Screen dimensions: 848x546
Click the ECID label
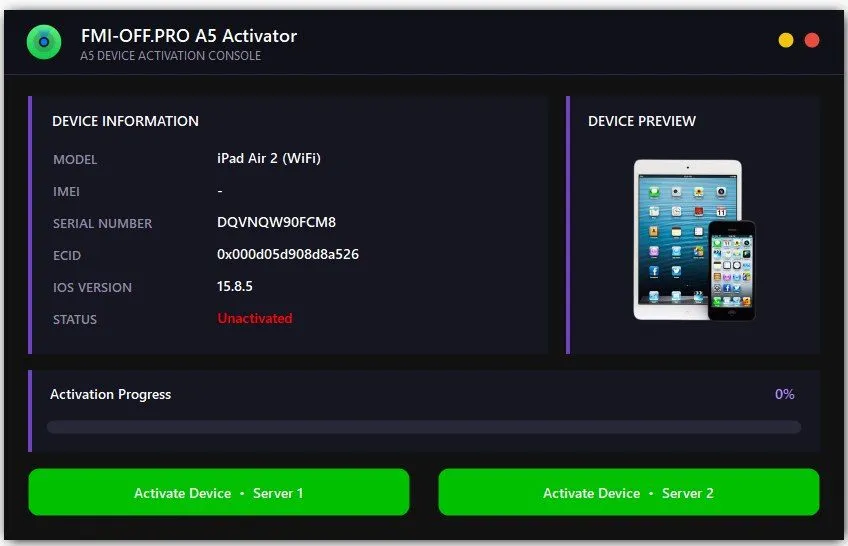67,255
